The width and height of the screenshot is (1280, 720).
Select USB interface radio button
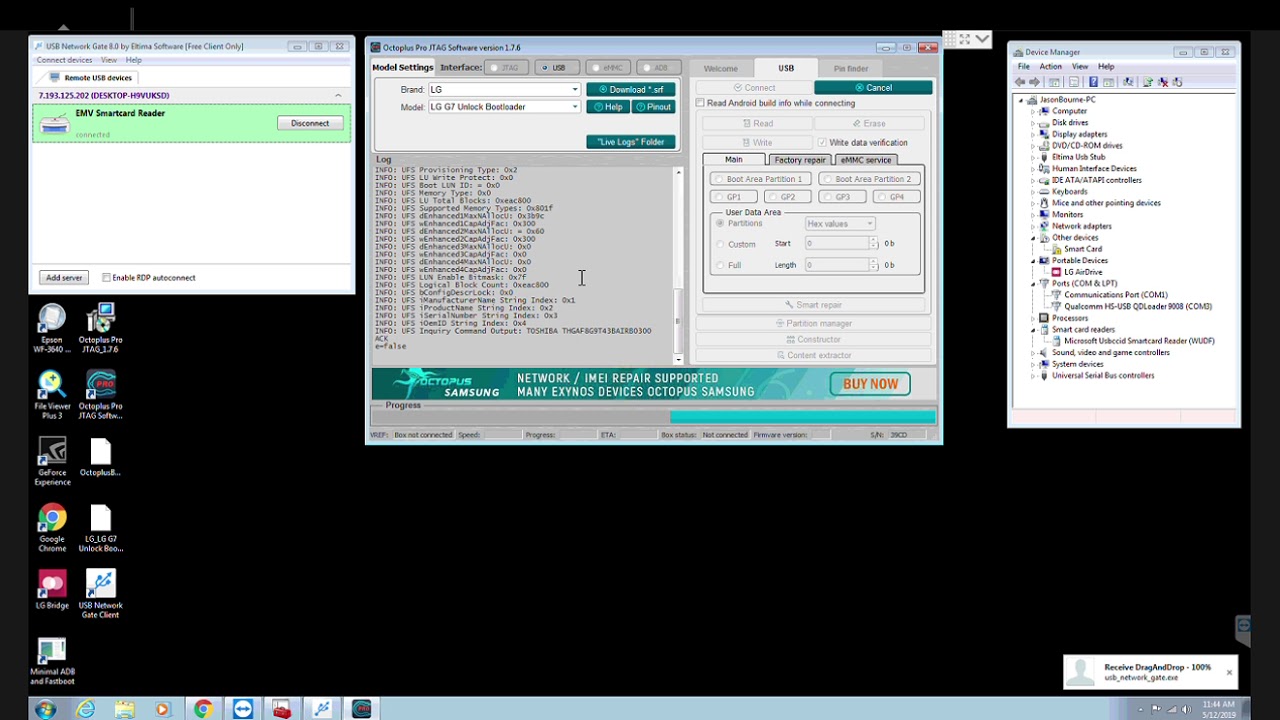pos(545,68)
